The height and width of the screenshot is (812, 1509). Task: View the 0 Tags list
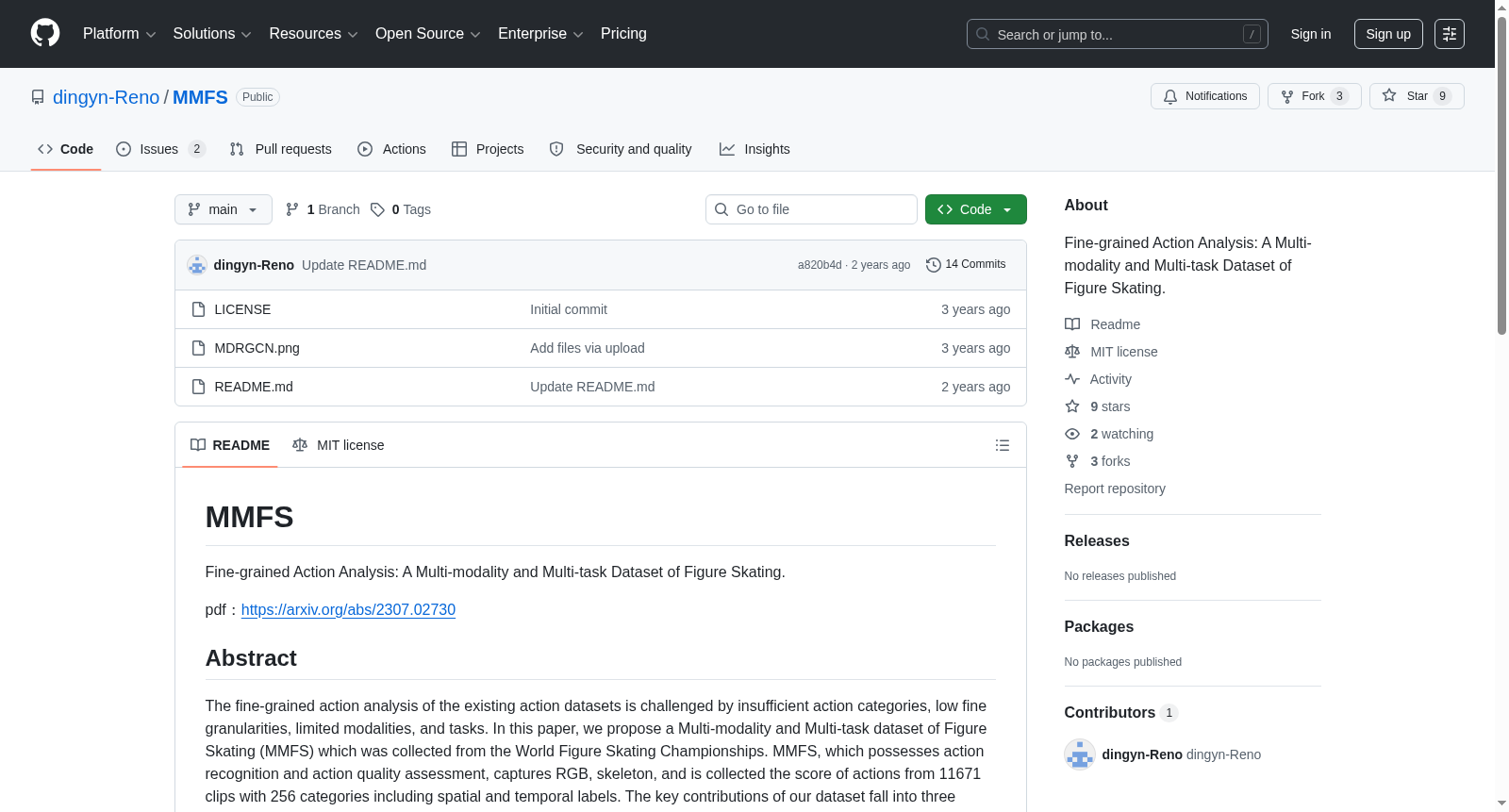click(401, 209)
